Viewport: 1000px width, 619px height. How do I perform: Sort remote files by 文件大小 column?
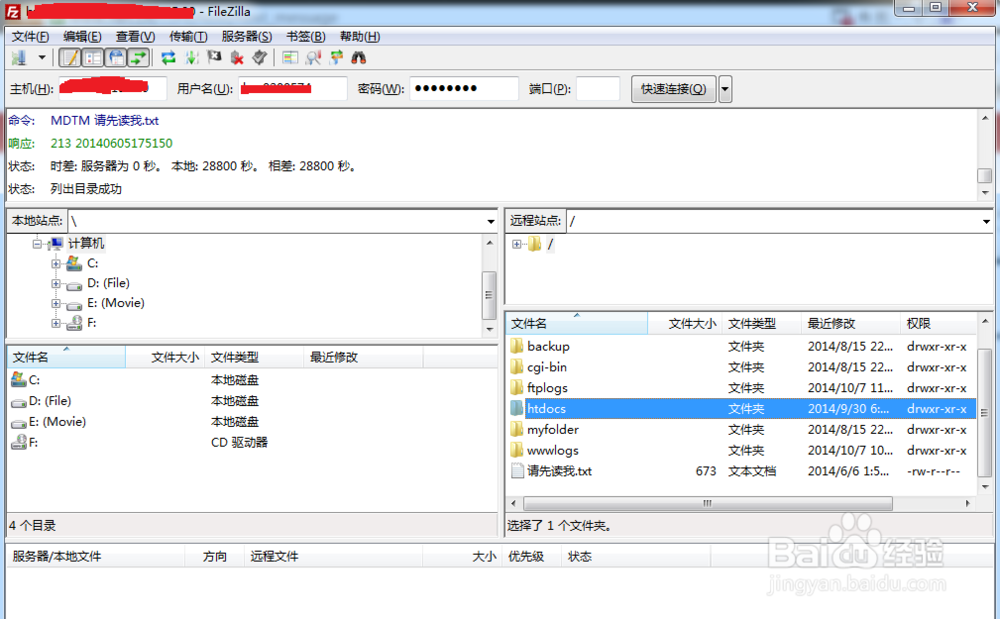685,324
